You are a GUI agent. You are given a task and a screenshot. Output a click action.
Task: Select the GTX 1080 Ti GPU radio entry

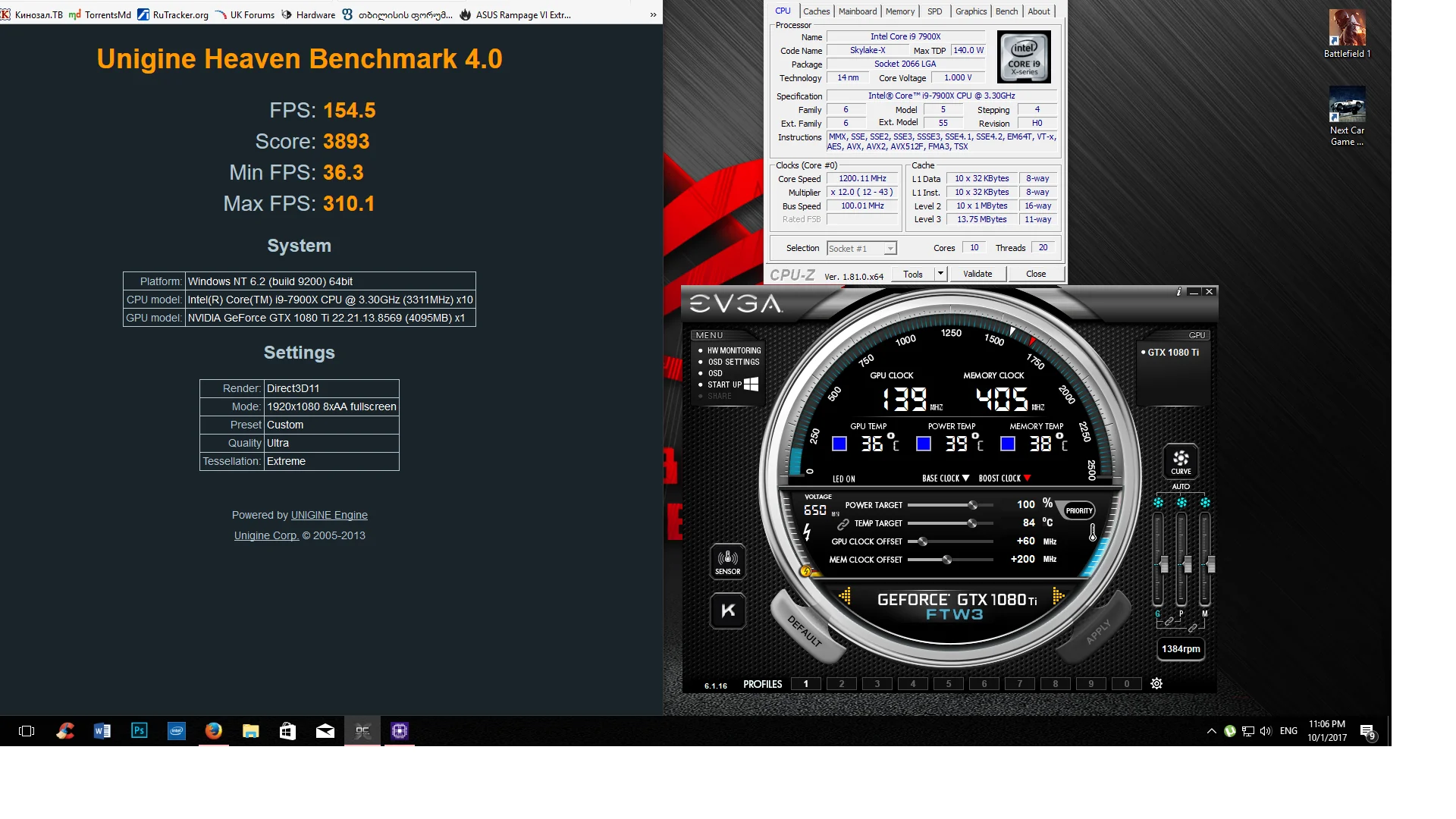click(x=1170, y=353)
